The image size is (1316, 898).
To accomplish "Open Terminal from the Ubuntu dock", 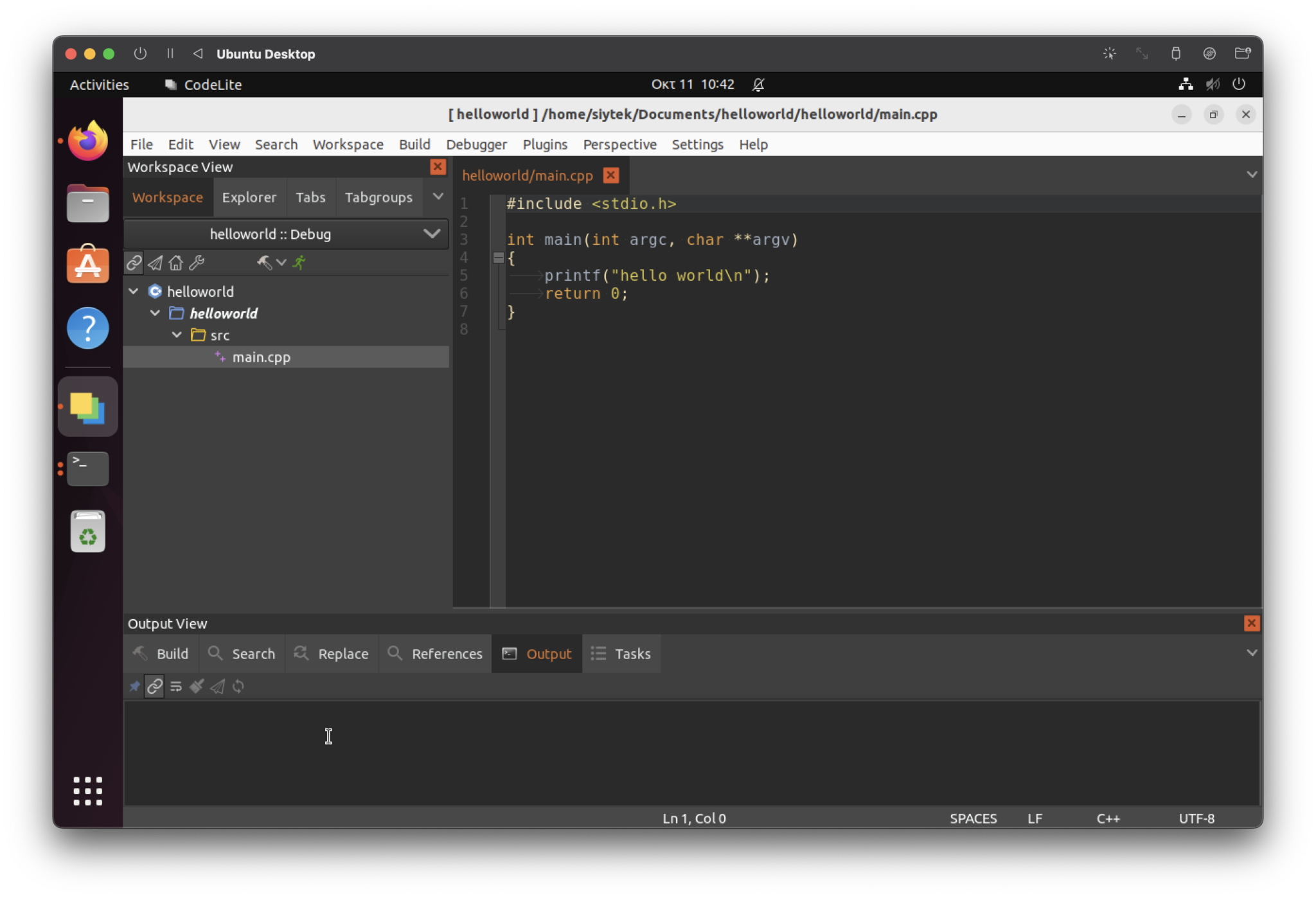I will (88, 469).
